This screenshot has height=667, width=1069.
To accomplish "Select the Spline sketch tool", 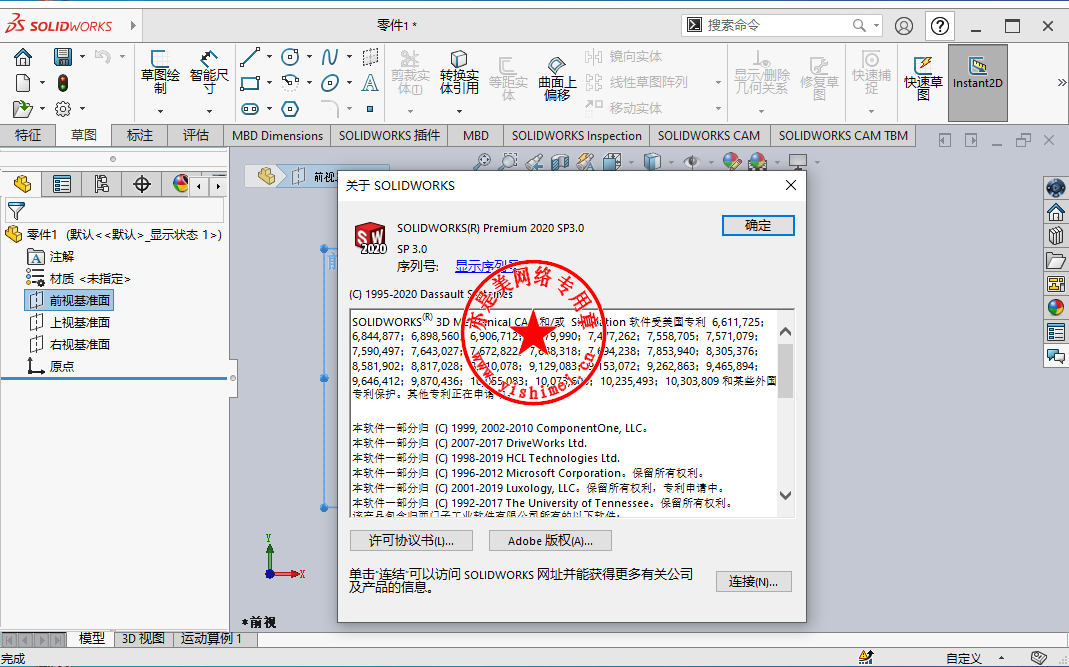I will 330,57.
